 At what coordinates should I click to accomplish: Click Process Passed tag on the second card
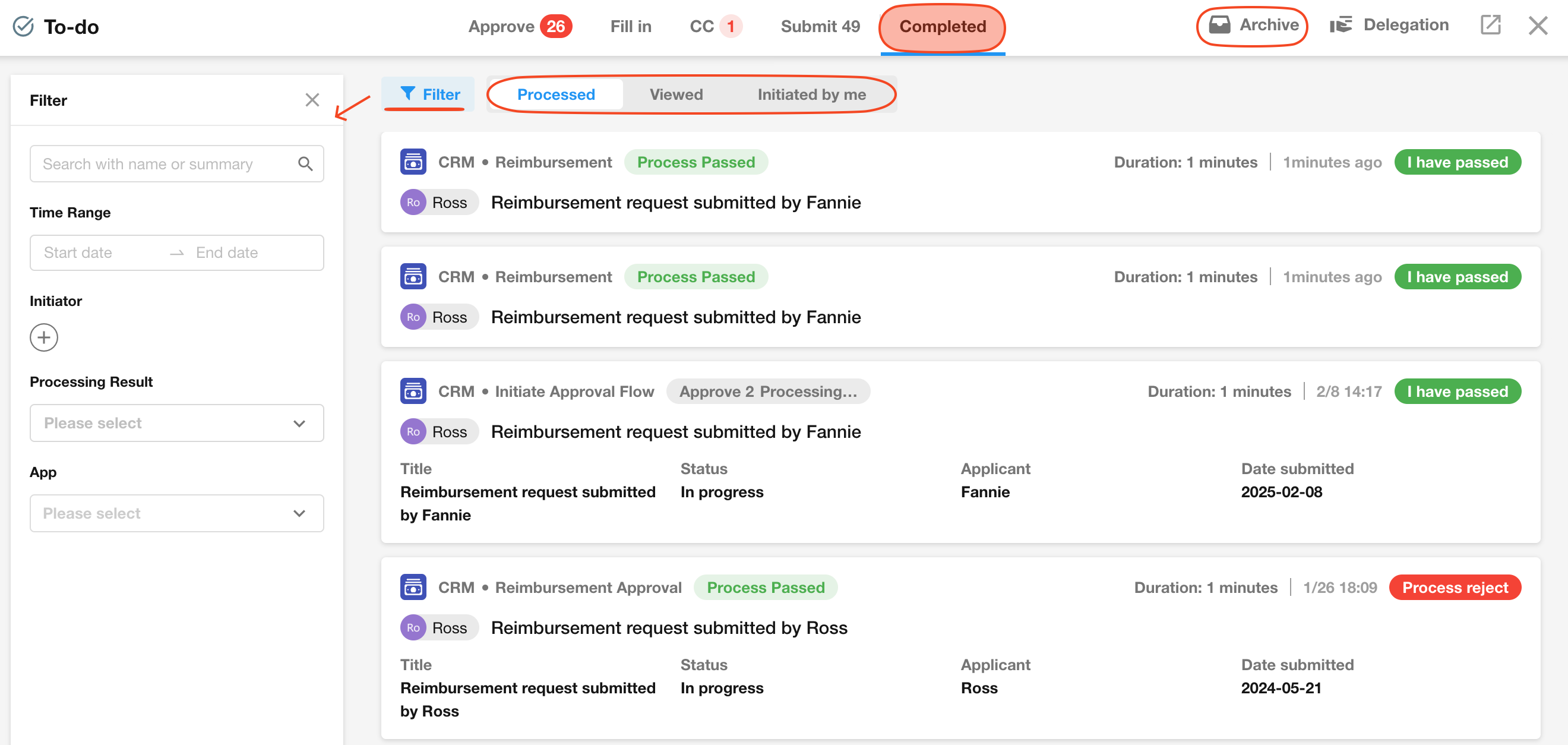[x=696, y=276]
